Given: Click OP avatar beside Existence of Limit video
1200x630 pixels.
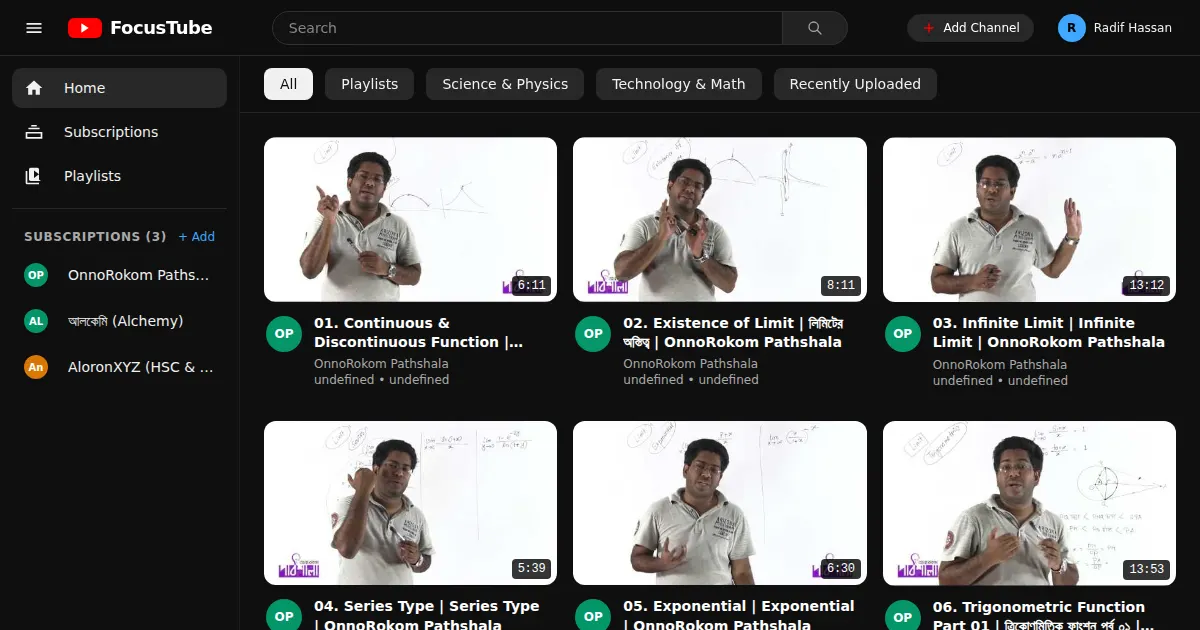Looking at the screenshot, I should pos(593,334).
